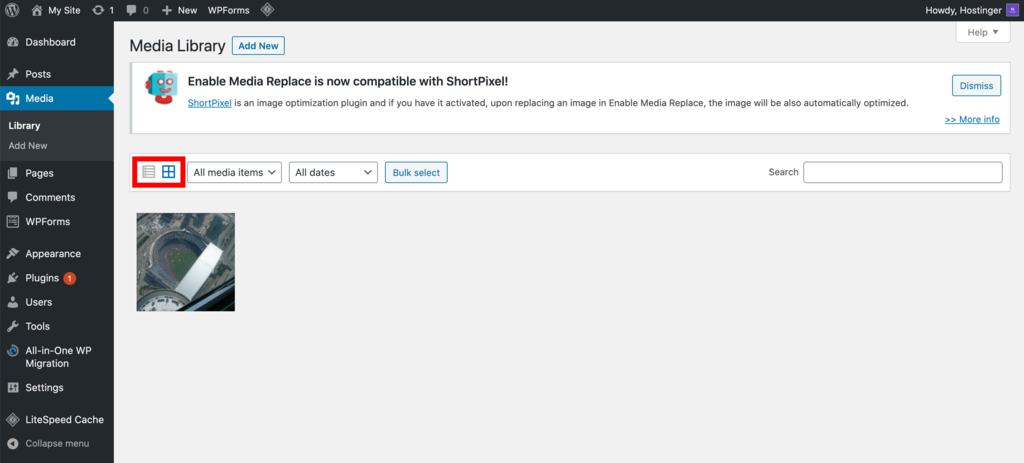Open the Tools menu
Screen dimensions: 1024x463
pyautogui.click(x=38, y=326)
